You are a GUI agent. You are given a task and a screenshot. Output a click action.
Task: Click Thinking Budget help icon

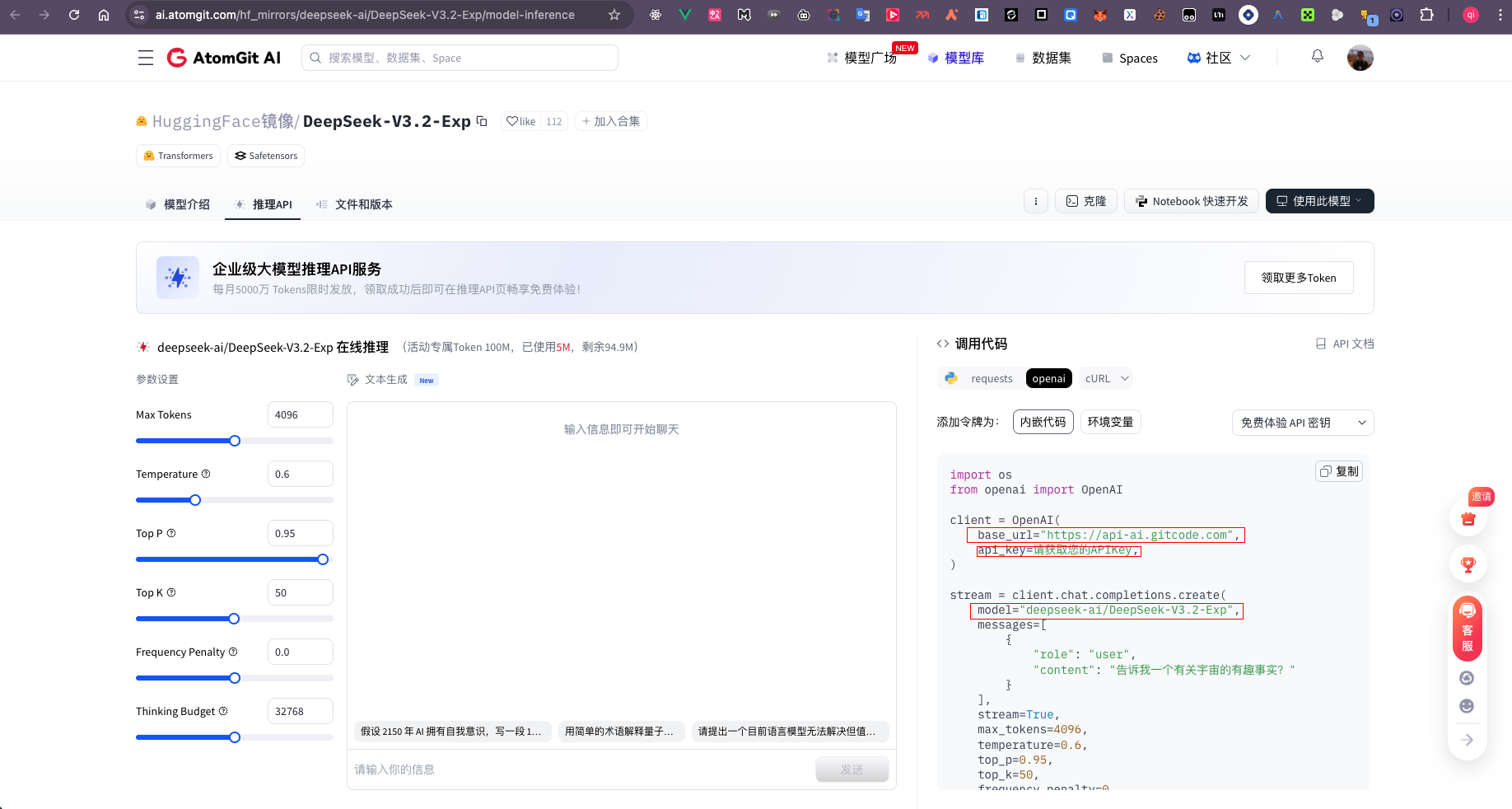point(223,711)
